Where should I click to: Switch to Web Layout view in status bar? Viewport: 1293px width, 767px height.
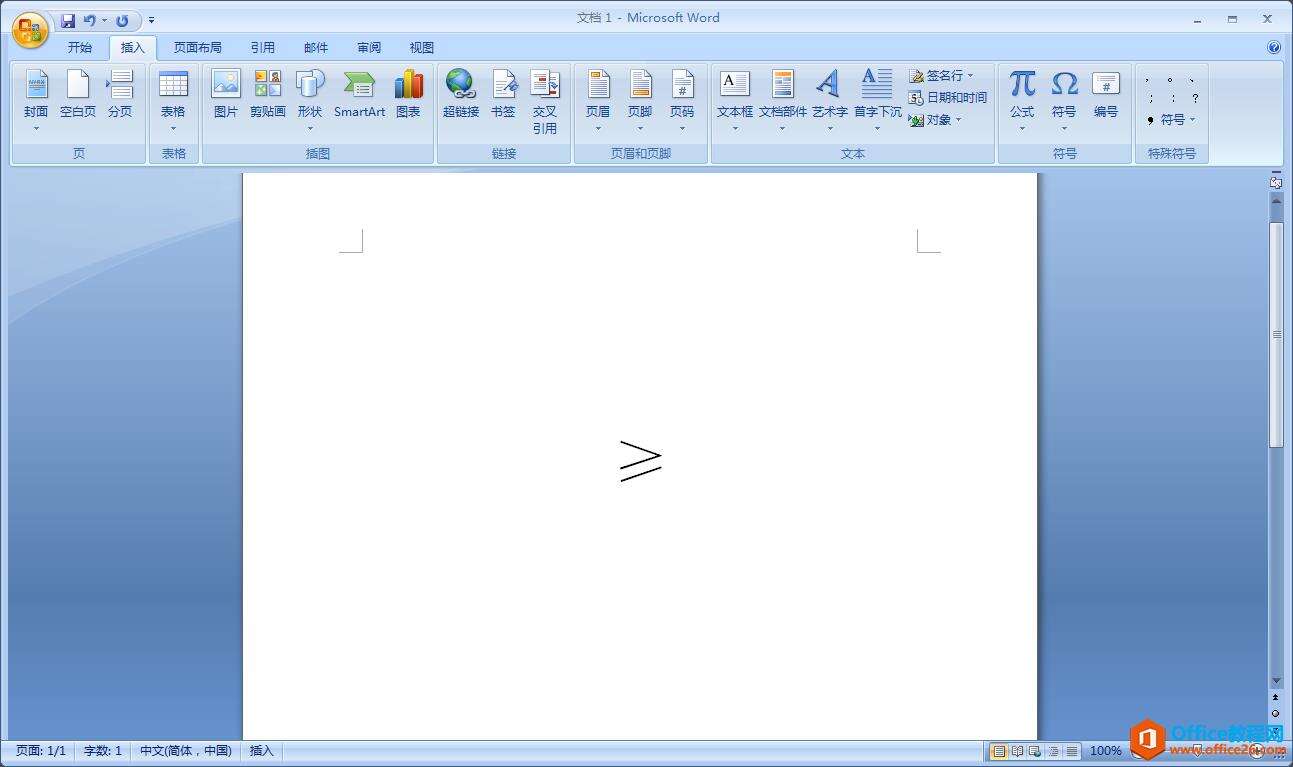1035,751
